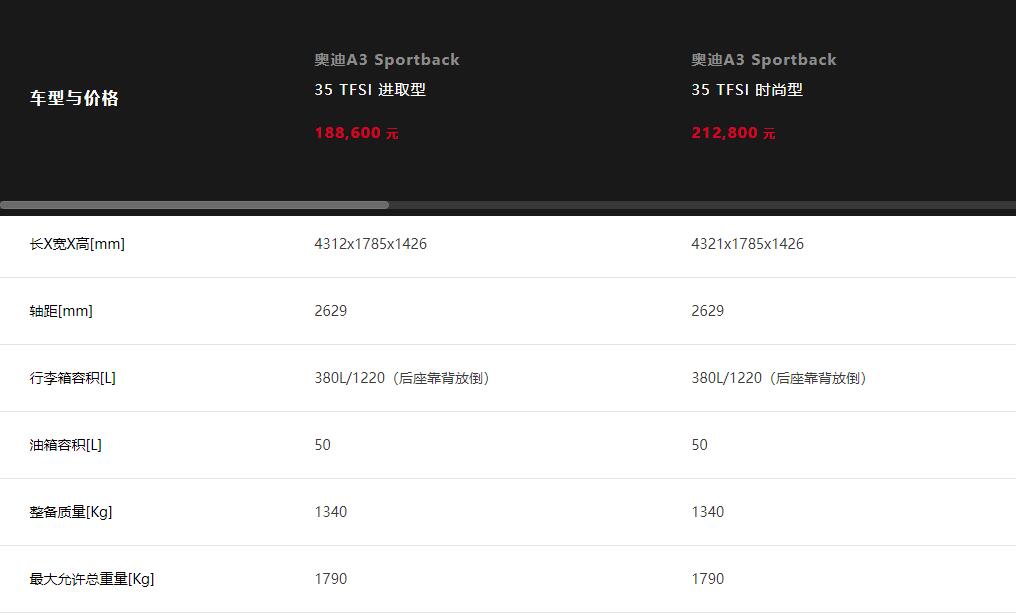Click 1340 curb weight value for 时尚型
Image resolution: width=1021 pixels, height=615 pixels.
click(708, 512)
